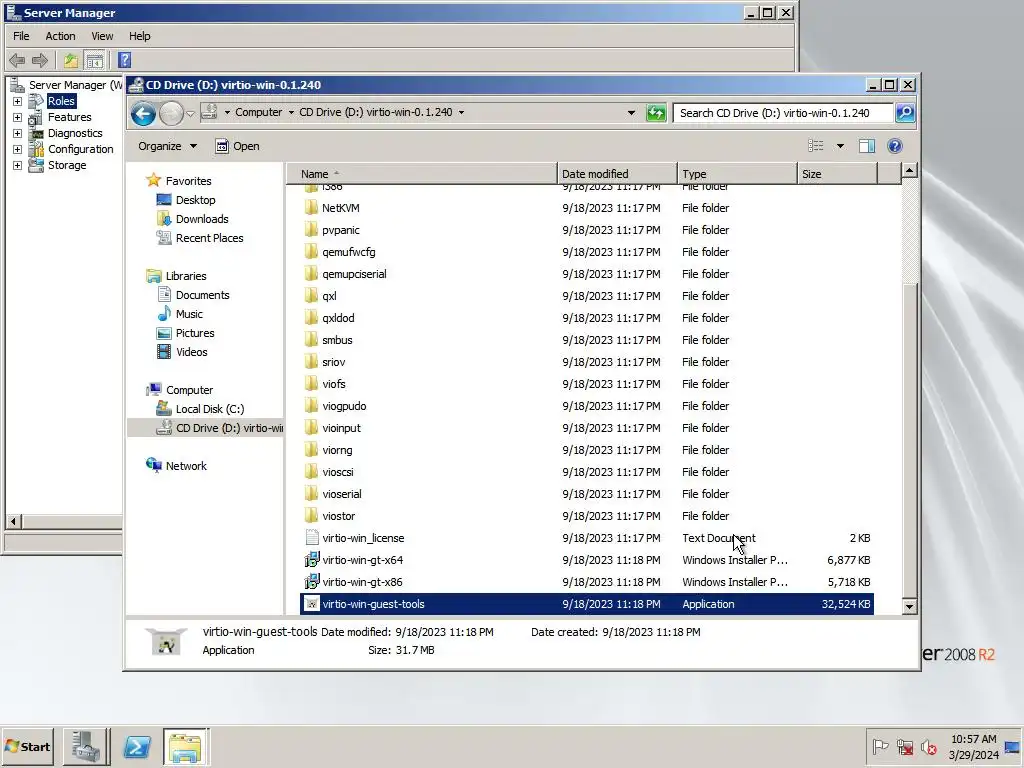1024x768 pixels.
Task: Click the Open toolbar button
Action: tap(238, 146)
